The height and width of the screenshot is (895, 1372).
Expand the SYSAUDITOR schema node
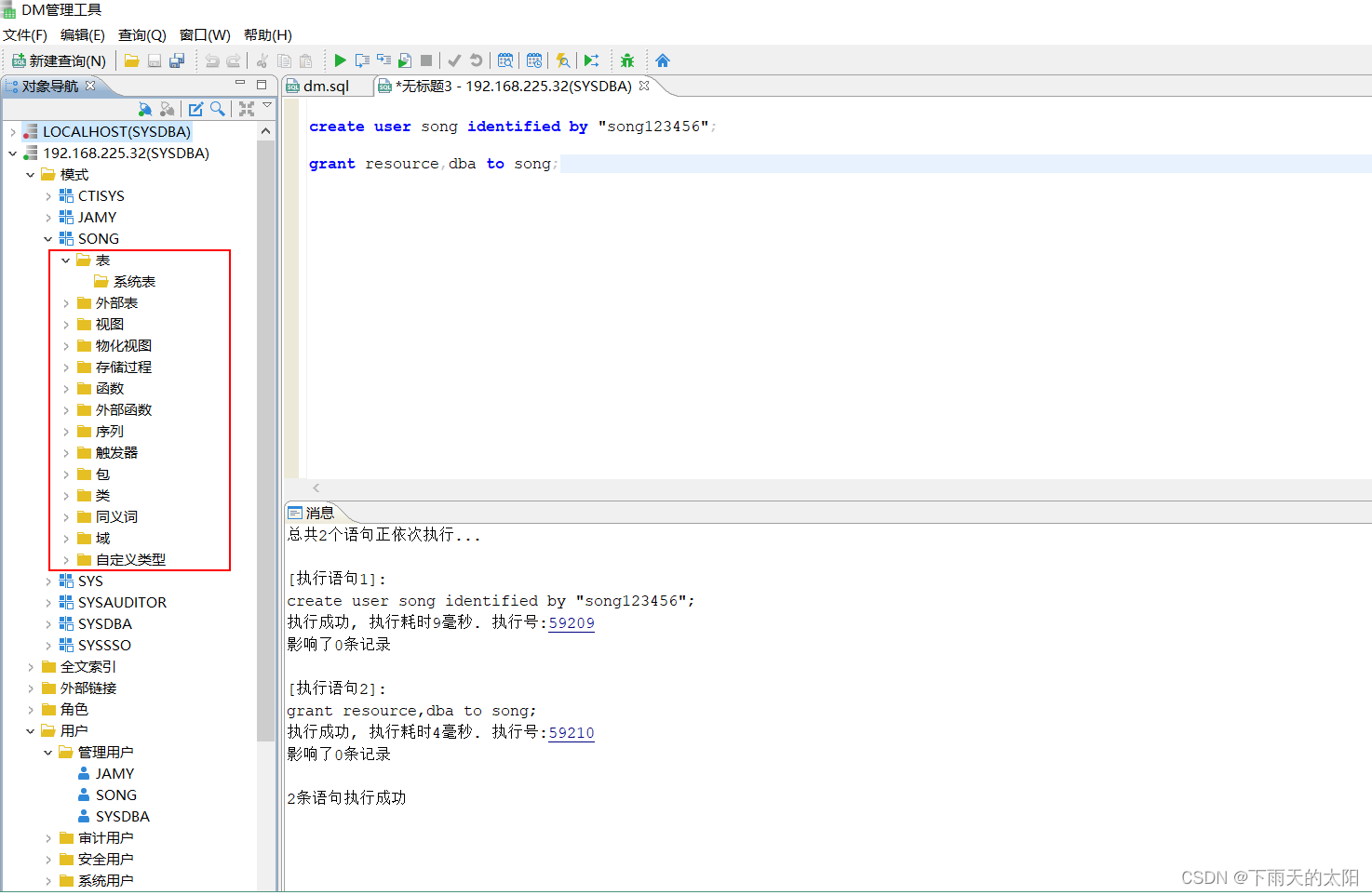click(47, 603)
